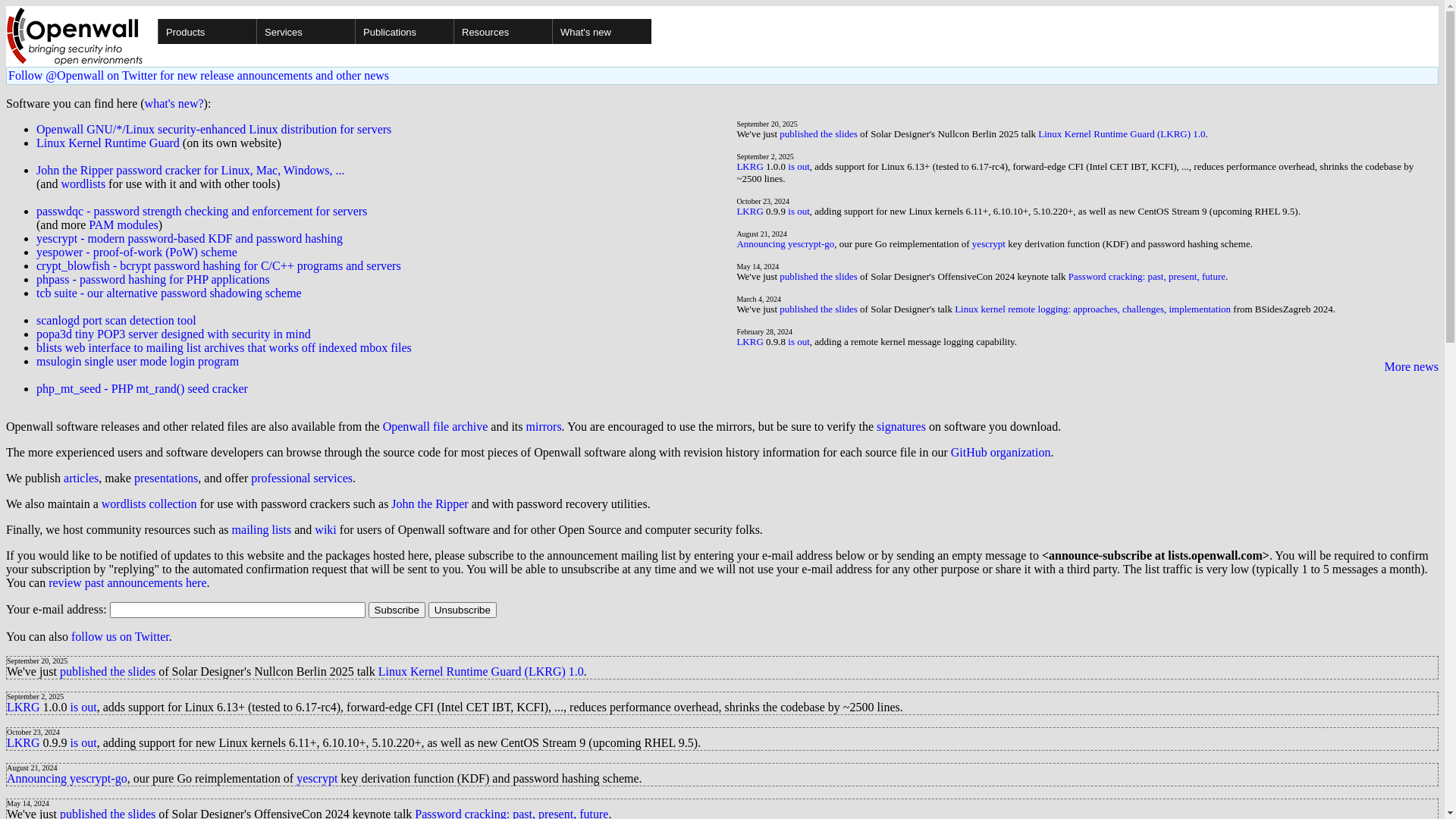Open Linux Kernel Runtime Guard product link

click(x=108, y=143)
